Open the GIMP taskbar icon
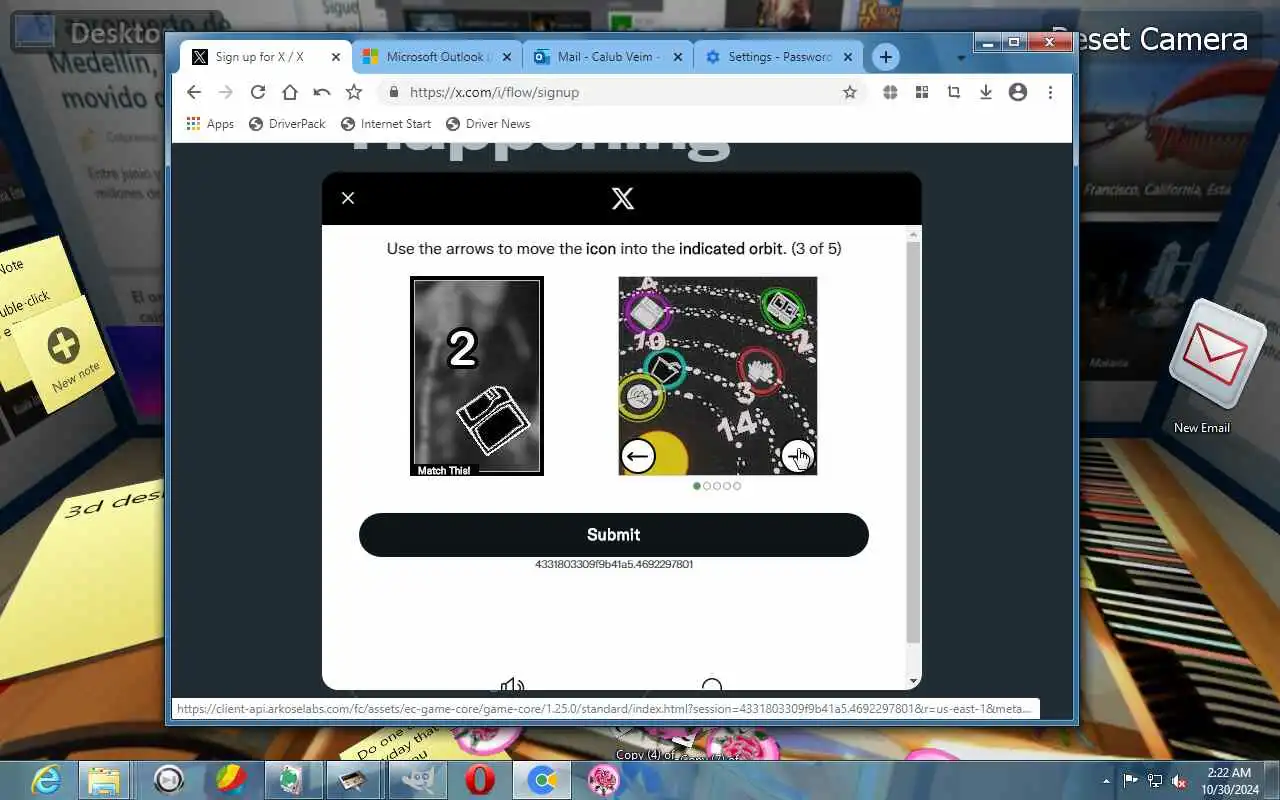This screenshot has height=800, width=1280. [417, 780]
